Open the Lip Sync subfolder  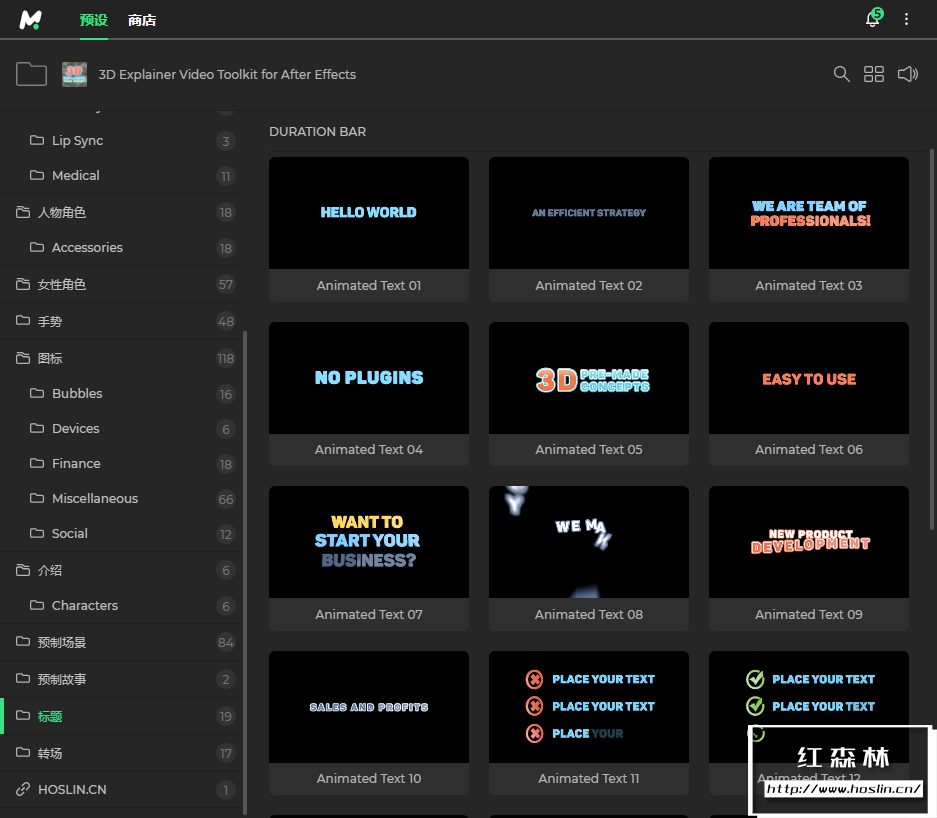click(77, 141)
